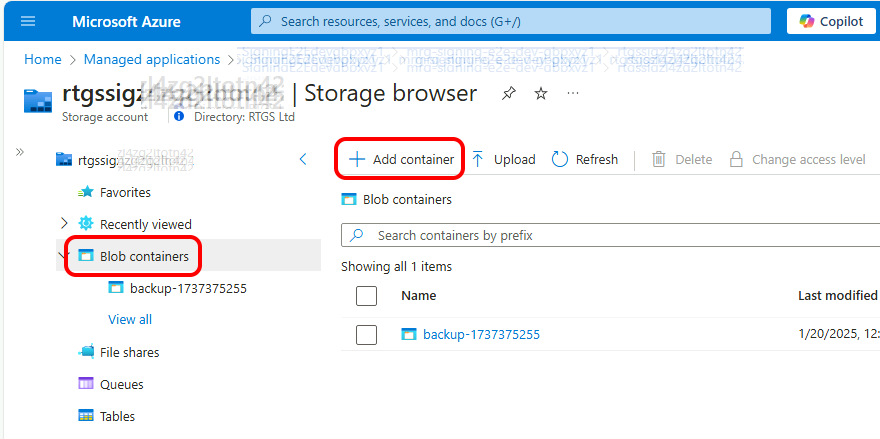The height and width of the screenshot is (439, 880).
Task: Click Delete in the toolbar
Action: (681, 159)
